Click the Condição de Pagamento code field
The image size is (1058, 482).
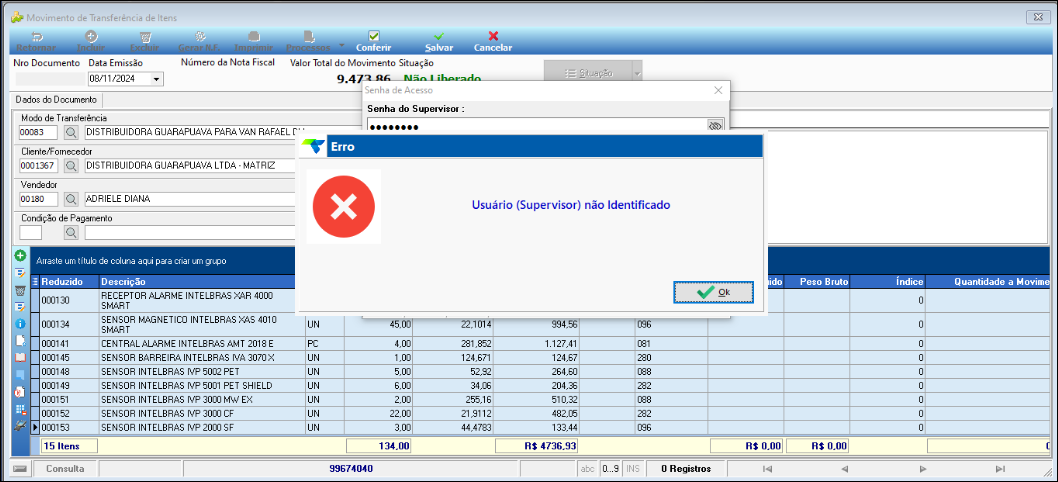pyautogui.click(x=30, y=233)
